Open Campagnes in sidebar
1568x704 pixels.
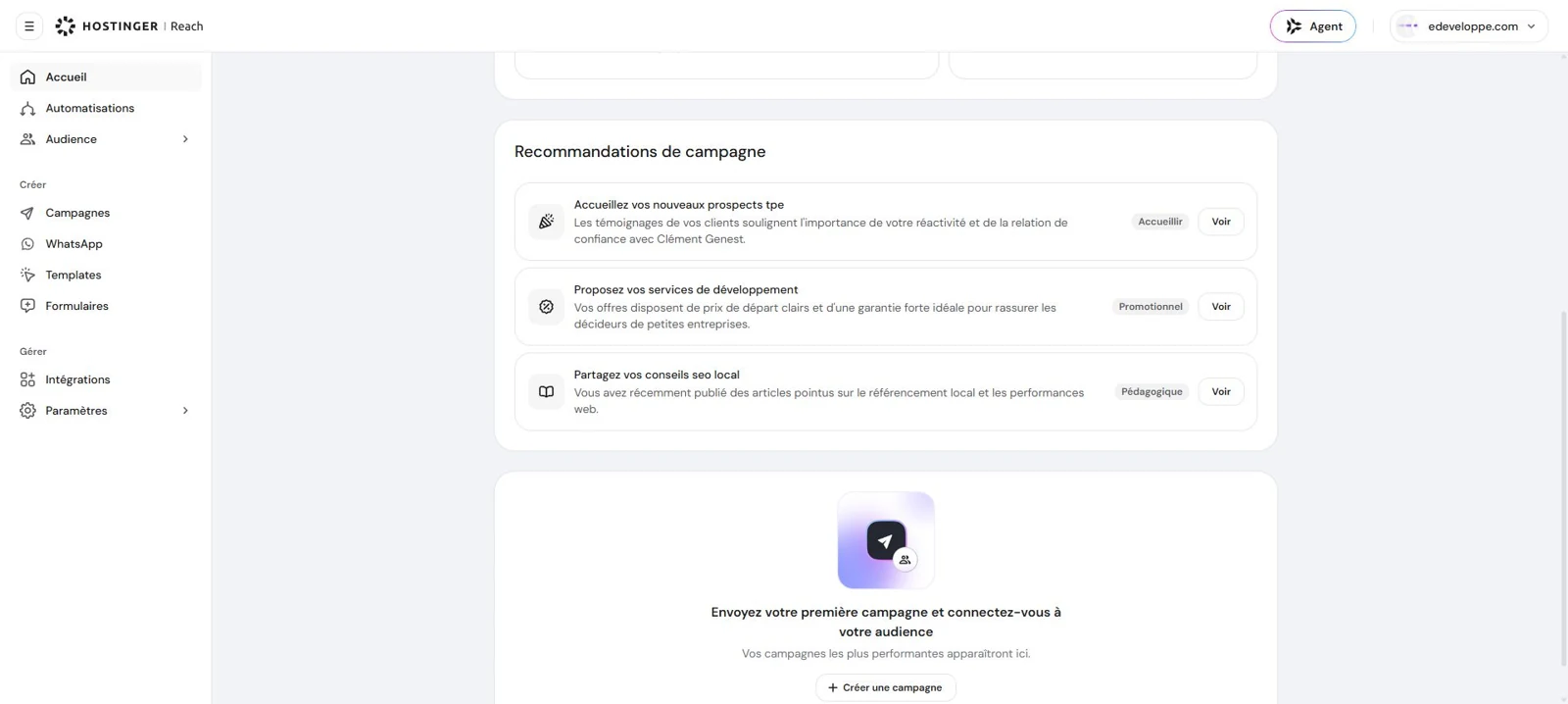tap(106, 213)
